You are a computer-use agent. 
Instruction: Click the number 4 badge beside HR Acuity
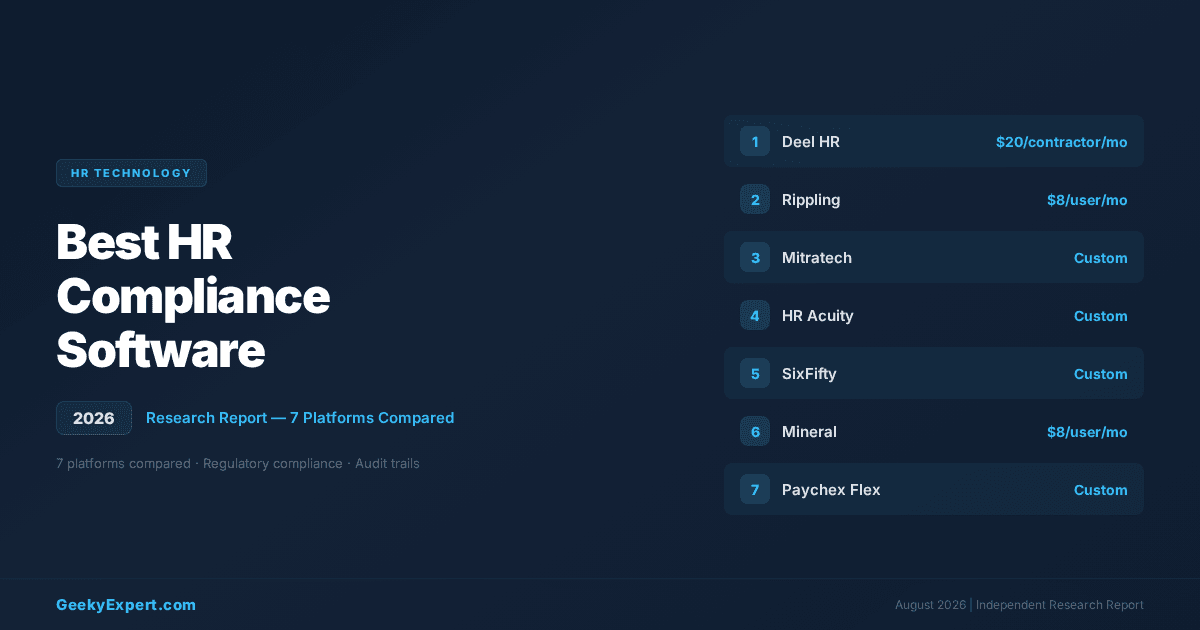coord(755,315)
